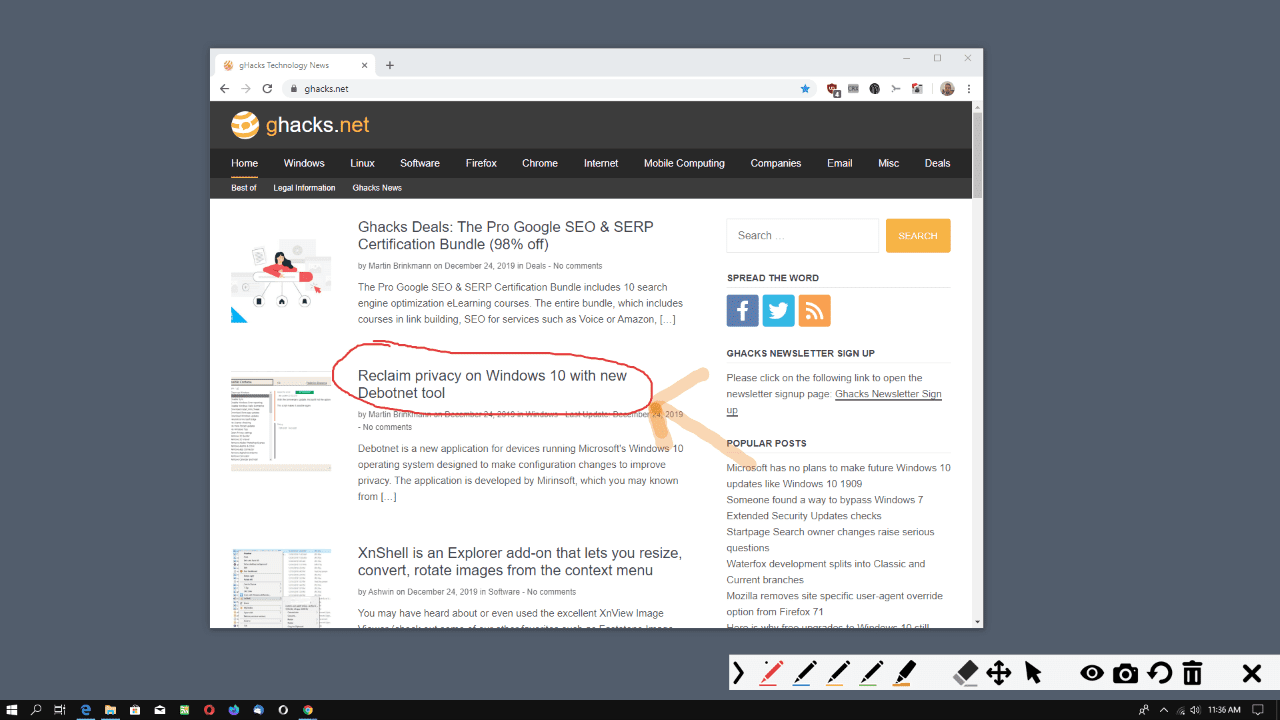
Task: Activate the move toolbar cross-arrow icon
Action: (x=999, y=673)
